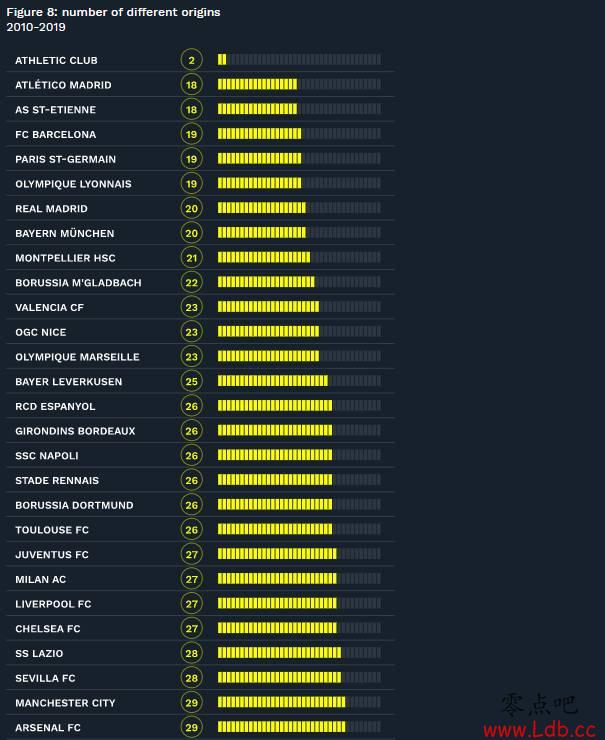
Task: Select the circled 19 badge beside FC Barcelona
Action: click(191, 134)
